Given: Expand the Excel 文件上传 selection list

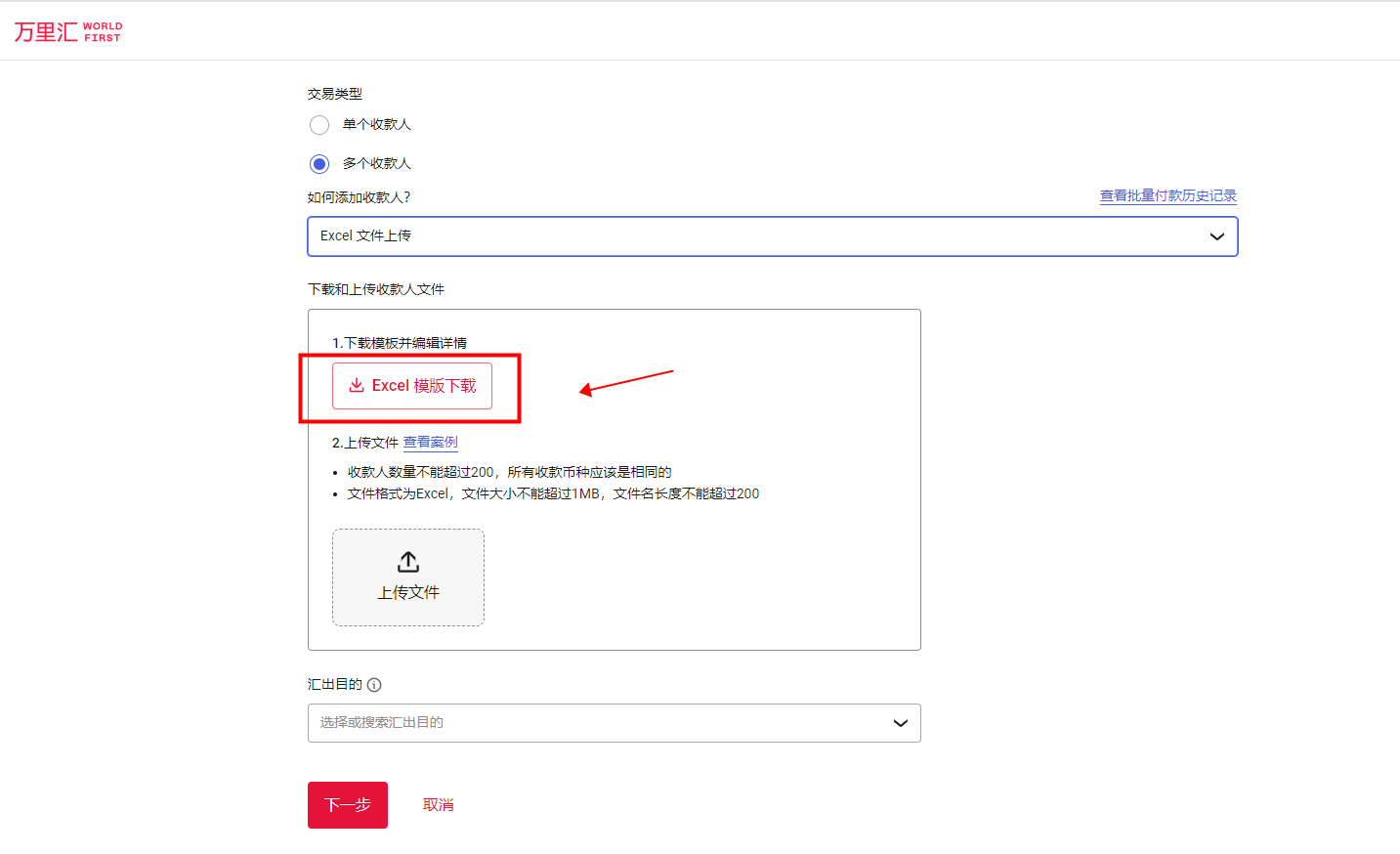Looking at the screenshot, I should 772,235.
